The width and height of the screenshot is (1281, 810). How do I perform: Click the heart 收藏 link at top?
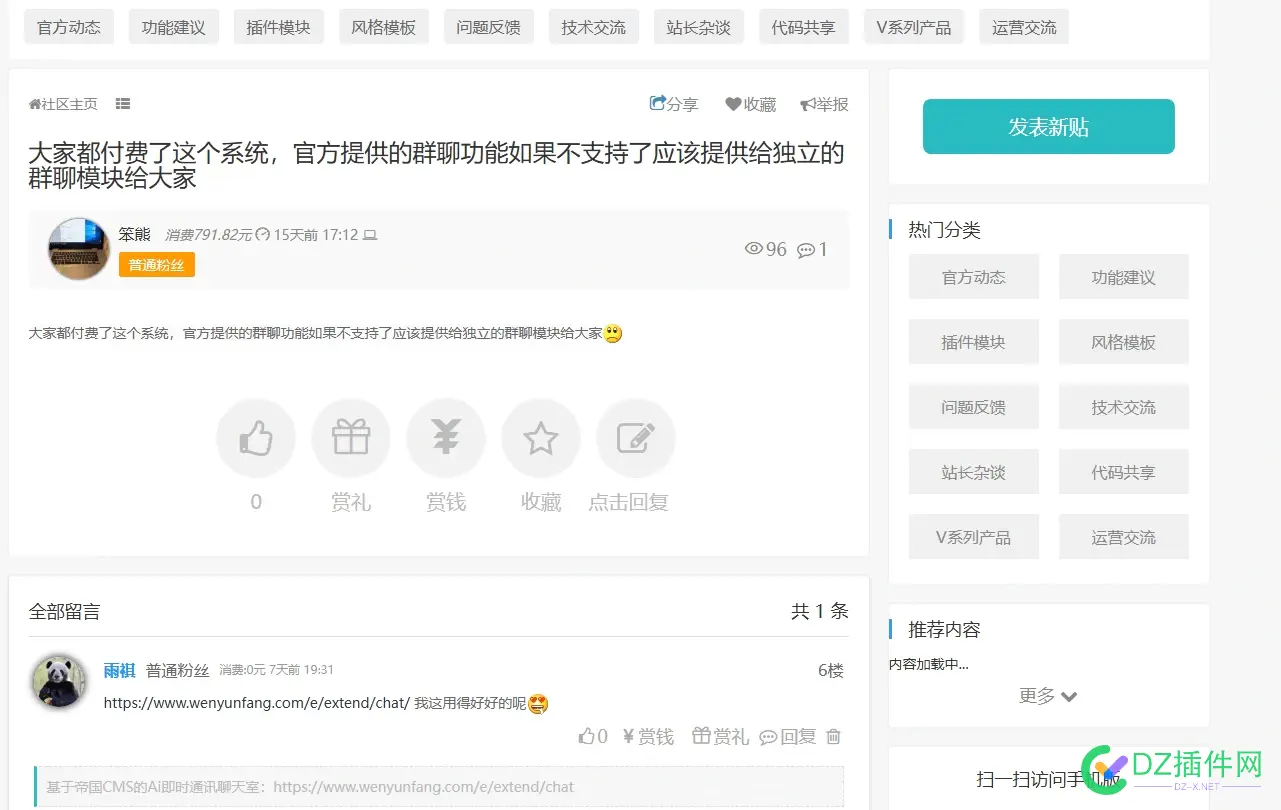pos(751,104)
